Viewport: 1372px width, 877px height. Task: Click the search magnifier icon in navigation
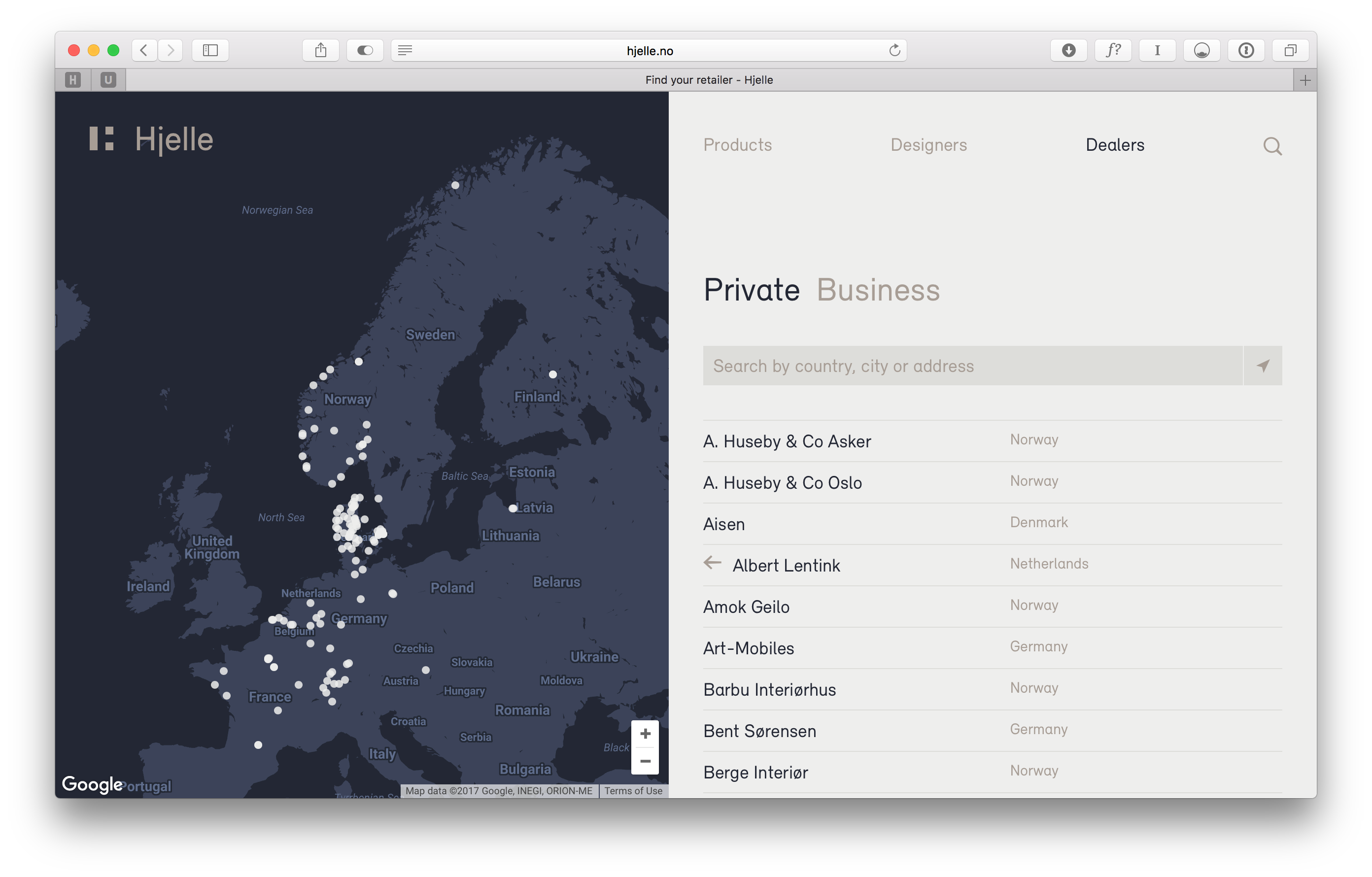point(1272,146)
